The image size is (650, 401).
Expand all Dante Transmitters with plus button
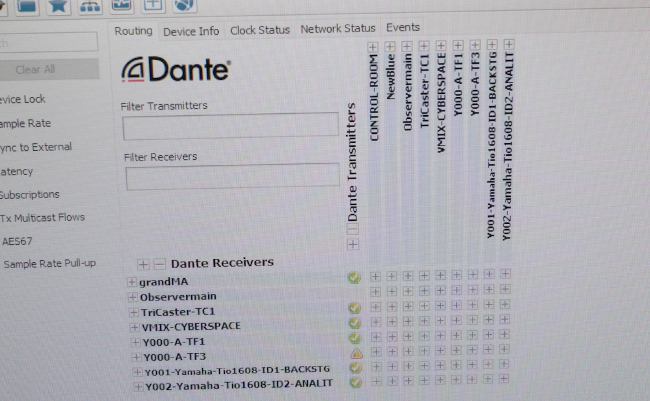353,245
